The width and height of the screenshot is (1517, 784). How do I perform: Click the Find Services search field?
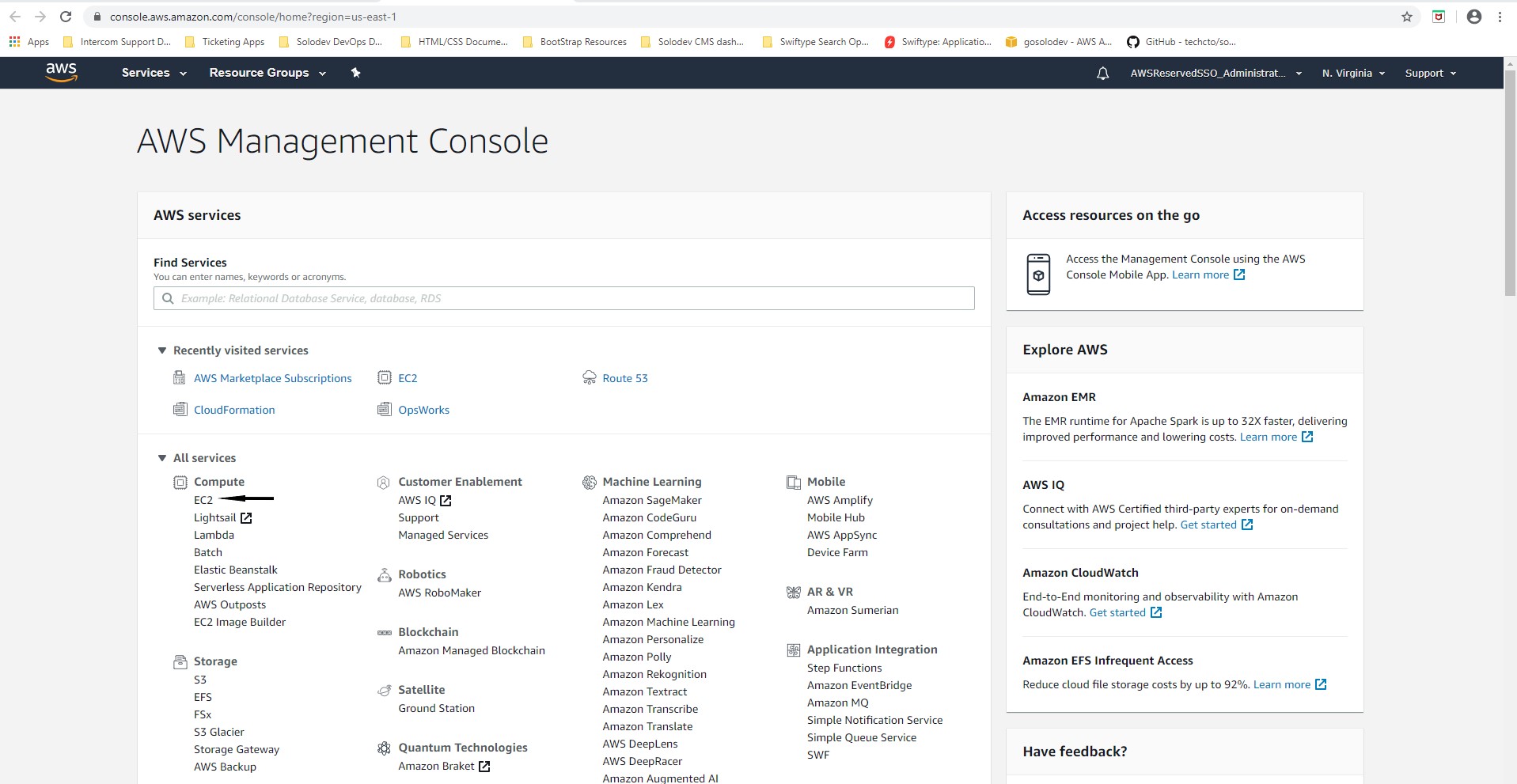(564, 298)
